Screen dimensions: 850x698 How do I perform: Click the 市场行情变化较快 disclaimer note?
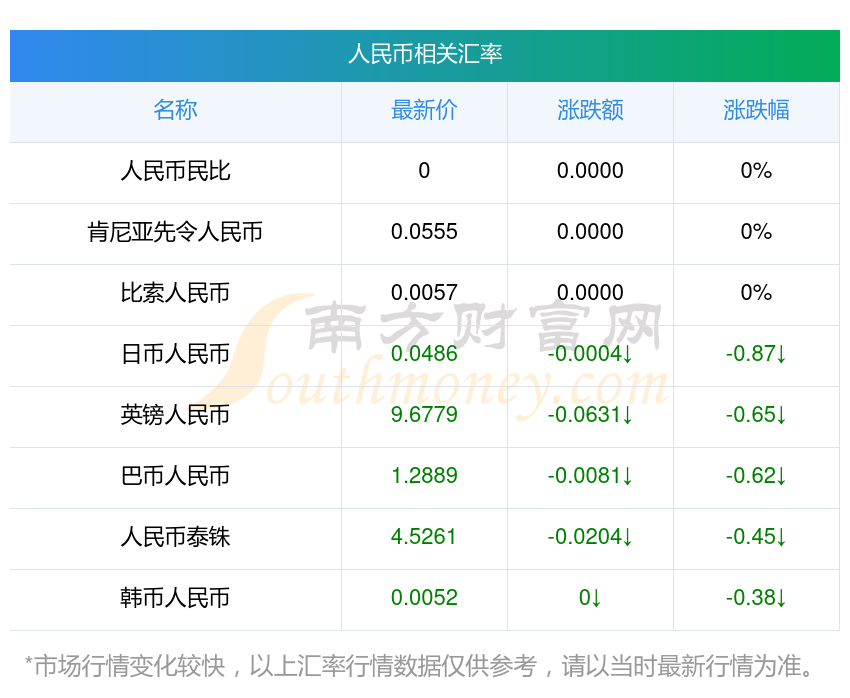pyautogui.click(x=419, y=666)
